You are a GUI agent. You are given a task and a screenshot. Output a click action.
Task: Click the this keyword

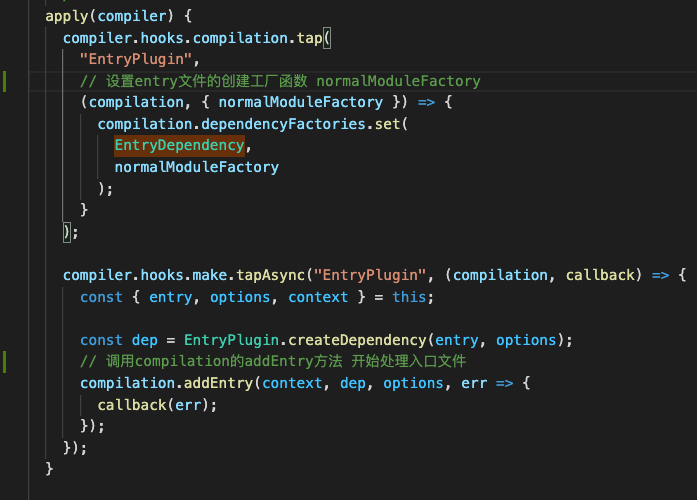click(x=409, y=297)
